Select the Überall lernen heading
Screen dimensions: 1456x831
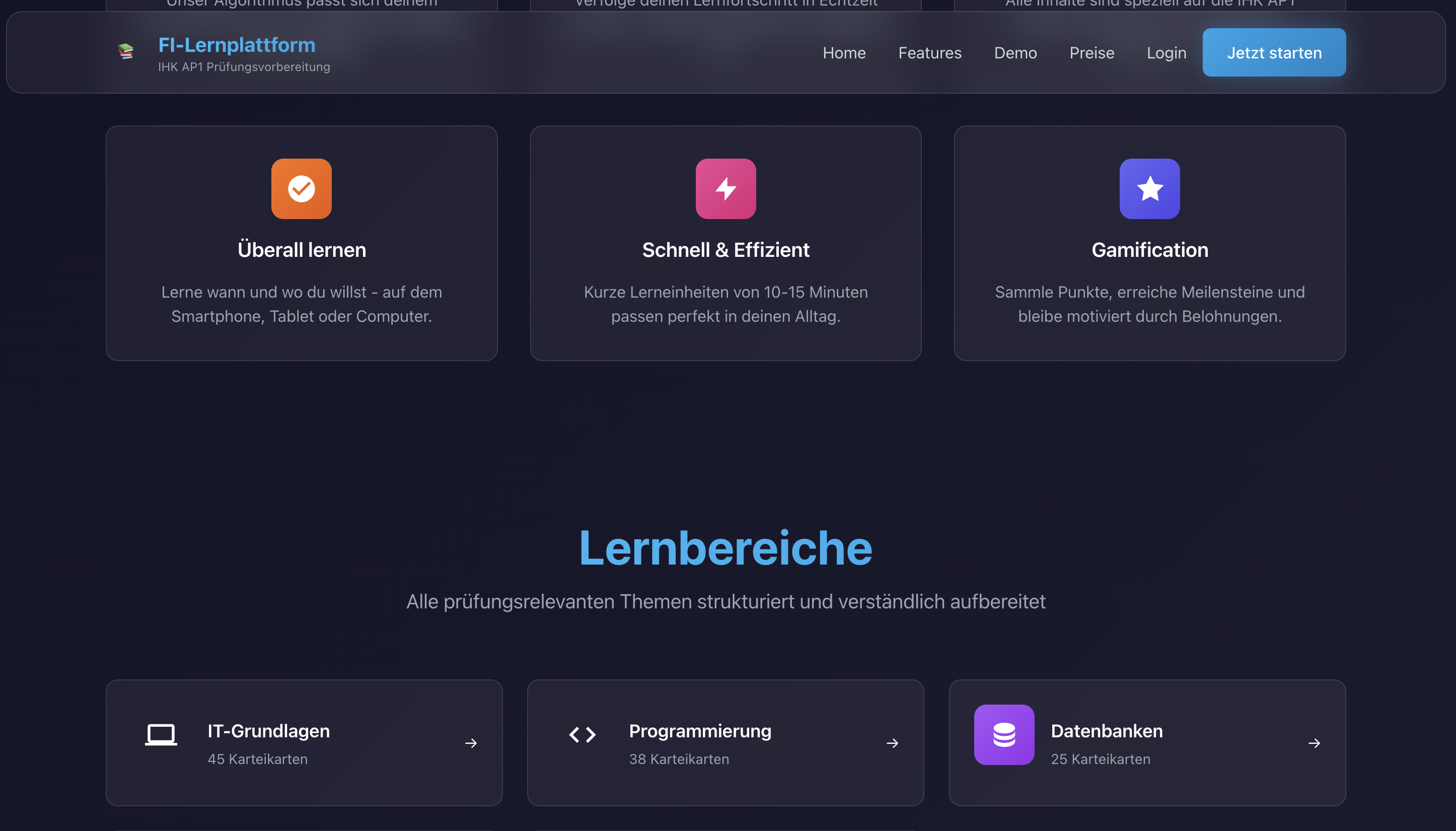coord(302,250)
